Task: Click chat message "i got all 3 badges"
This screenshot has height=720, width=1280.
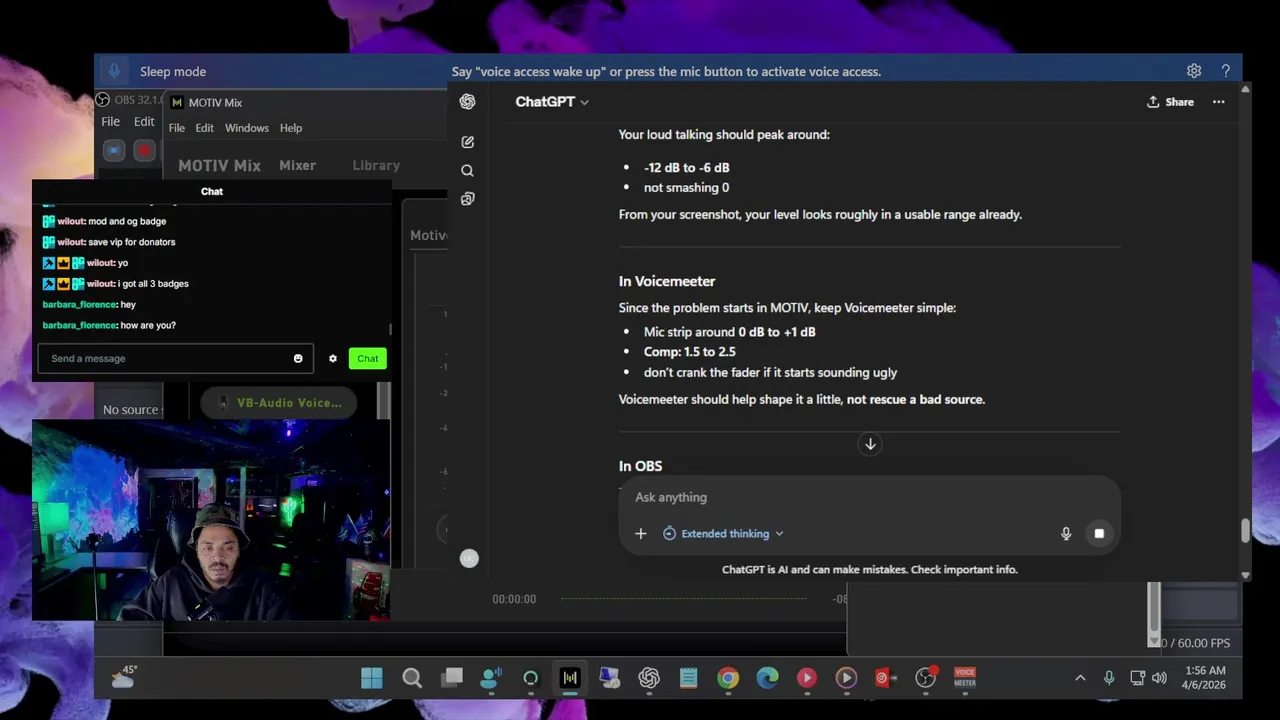Action: 153,284
